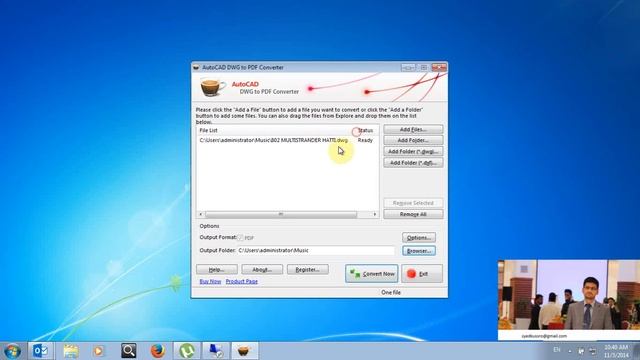Click the EN language indicator in tray
Viewport: 640px width, 360px height.
tap(557, 350)
